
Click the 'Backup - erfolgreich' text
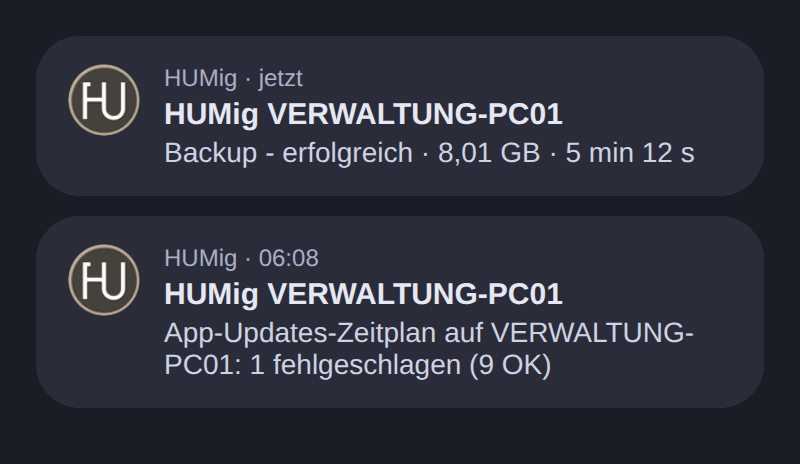point(288,153)
